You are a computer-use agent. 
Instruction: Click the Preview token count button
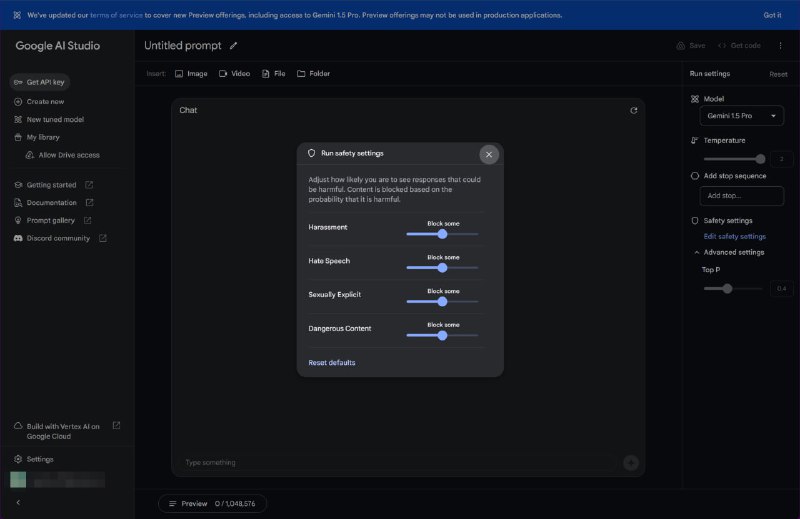212,504
